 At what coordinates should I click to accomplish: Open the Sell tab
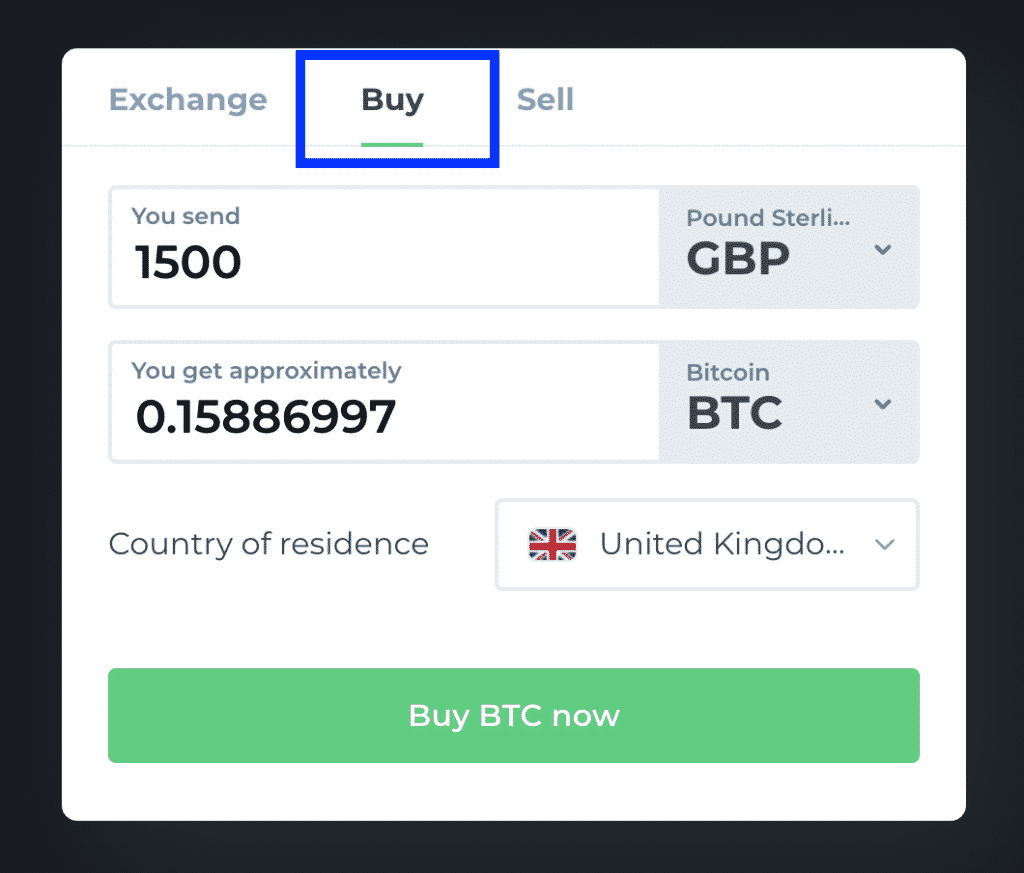click(x=545, y=100)
